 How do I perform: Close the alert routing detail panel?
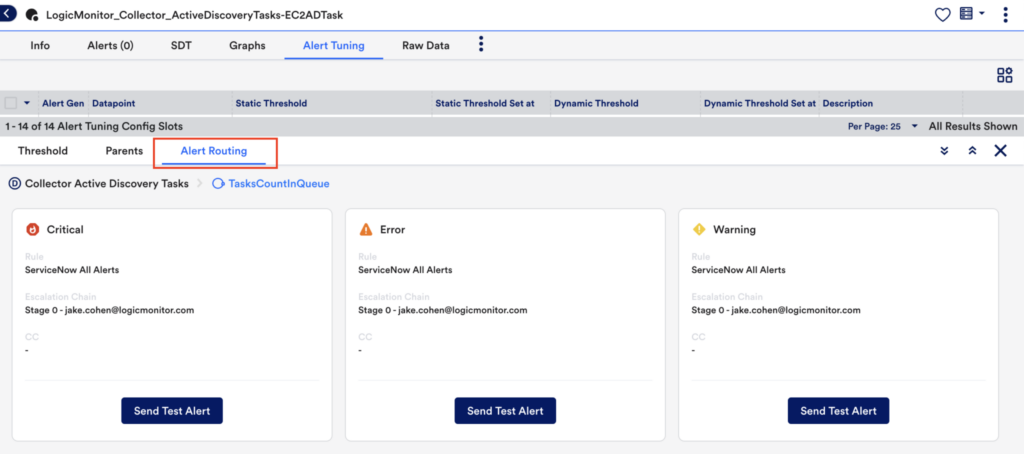coord(1000,151)
